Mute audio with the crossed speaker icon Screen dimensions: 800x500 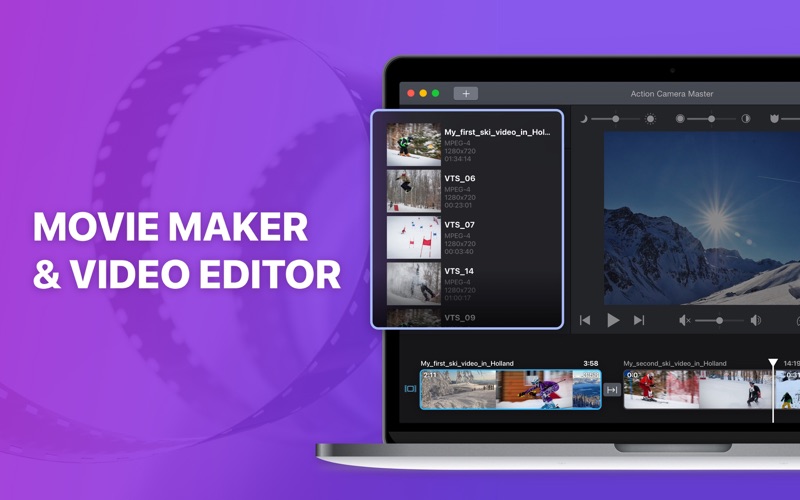685,320
